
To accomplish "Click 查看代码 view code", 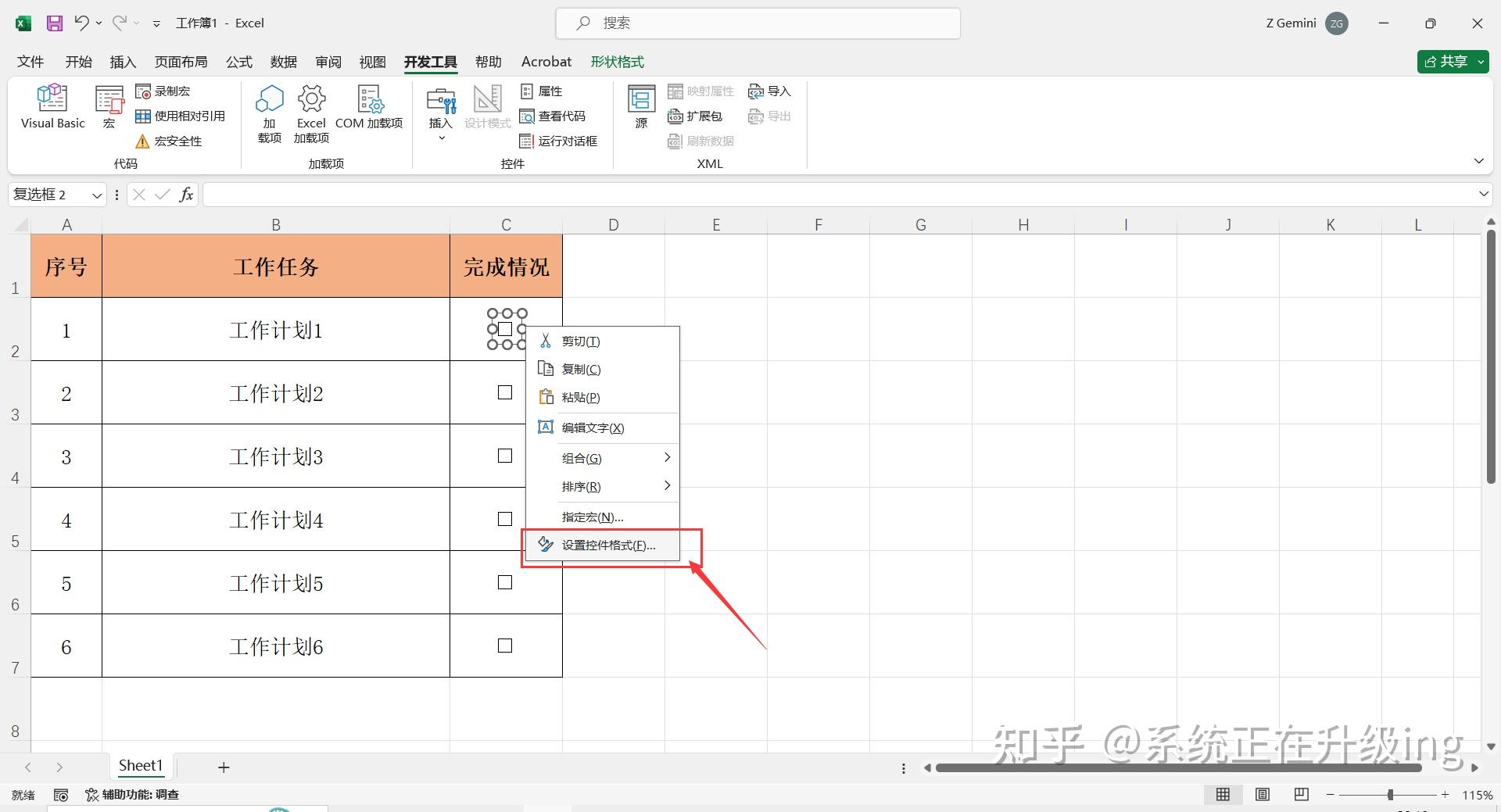I will (x=553, y=116).
